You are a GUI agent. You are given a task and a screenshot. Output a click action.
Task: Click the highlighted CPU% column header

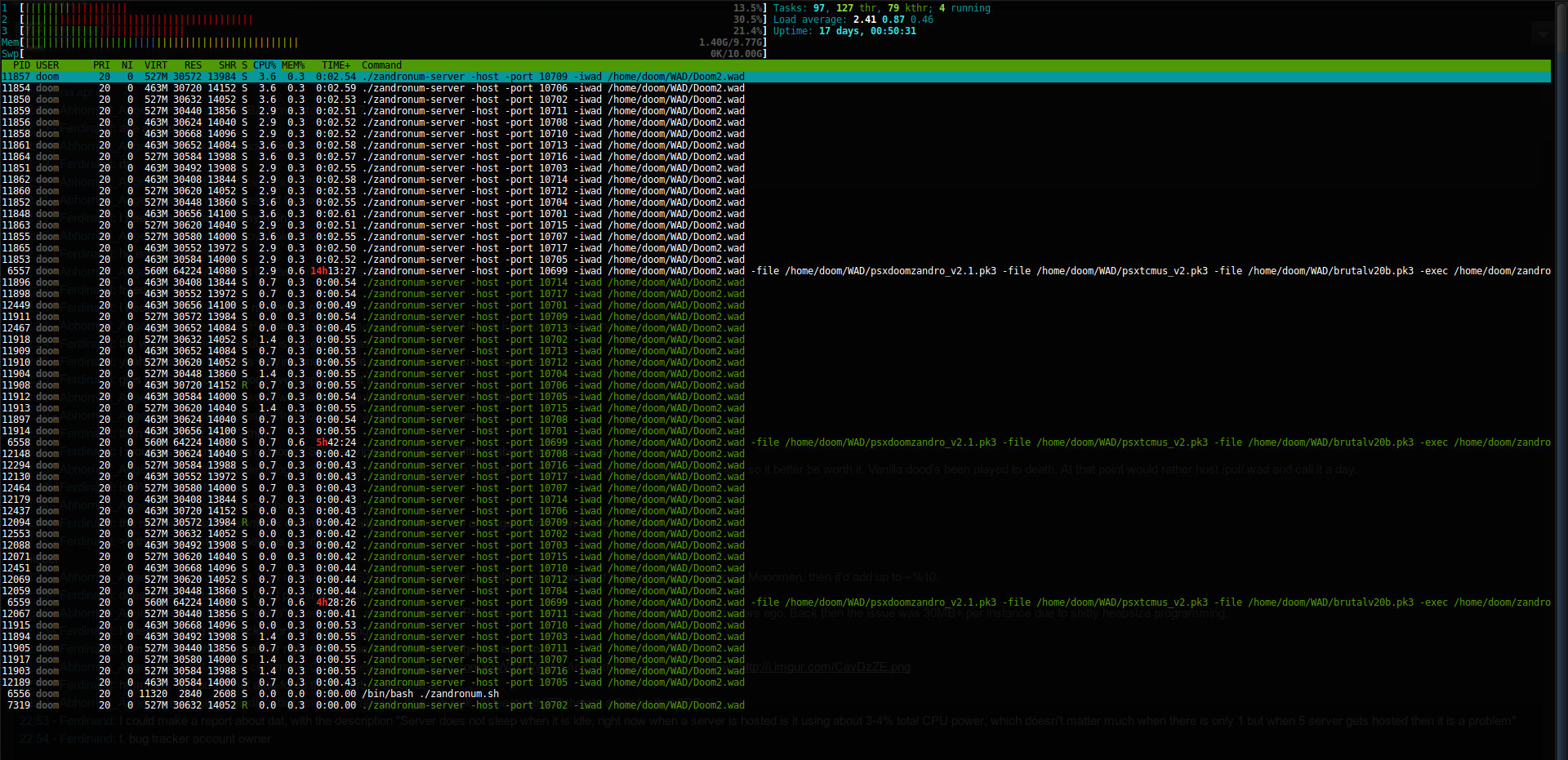tap(264, 65)
